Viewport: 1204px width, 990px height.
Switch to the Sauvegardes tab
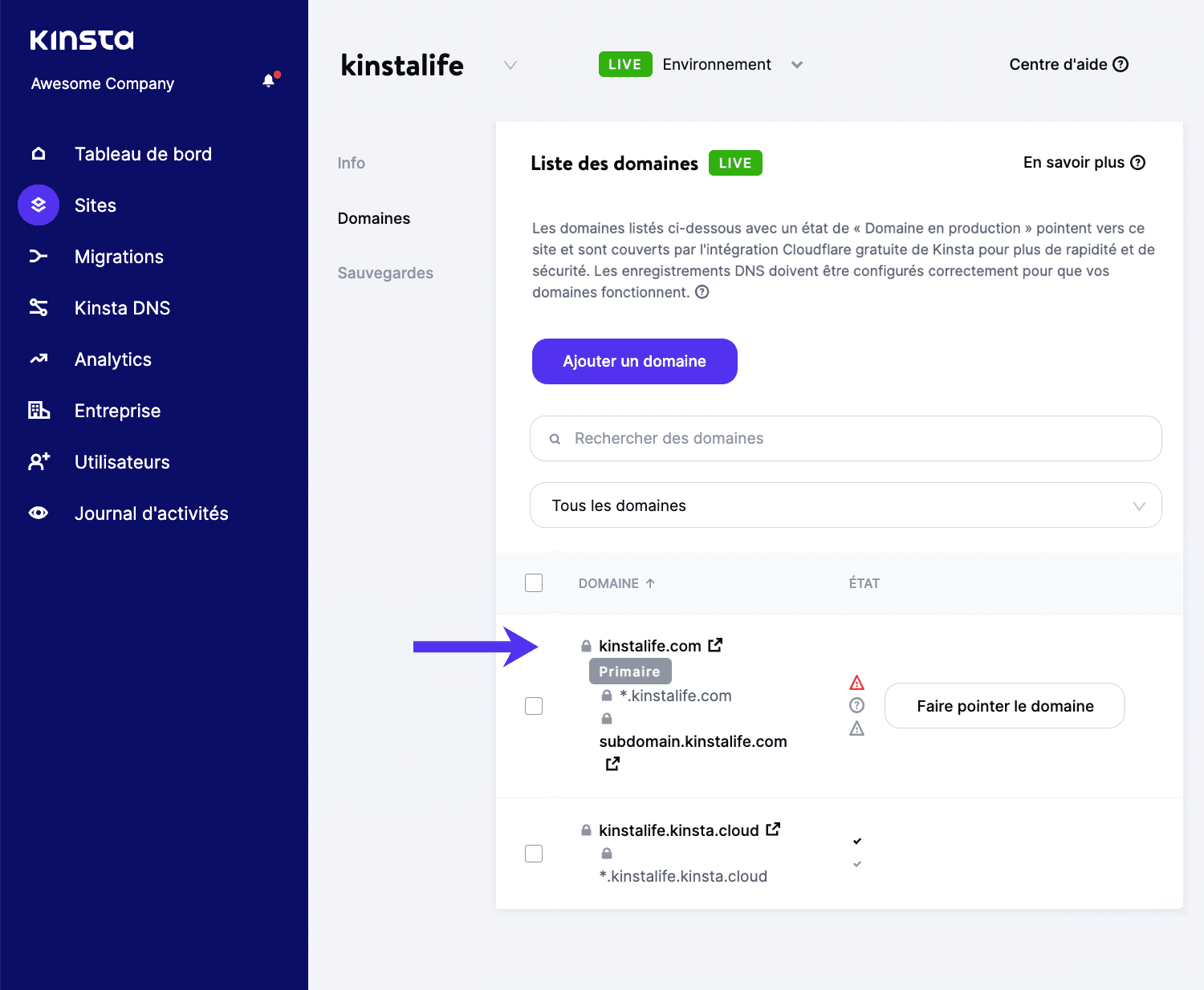pyautogui.click(x=385, y=273)
